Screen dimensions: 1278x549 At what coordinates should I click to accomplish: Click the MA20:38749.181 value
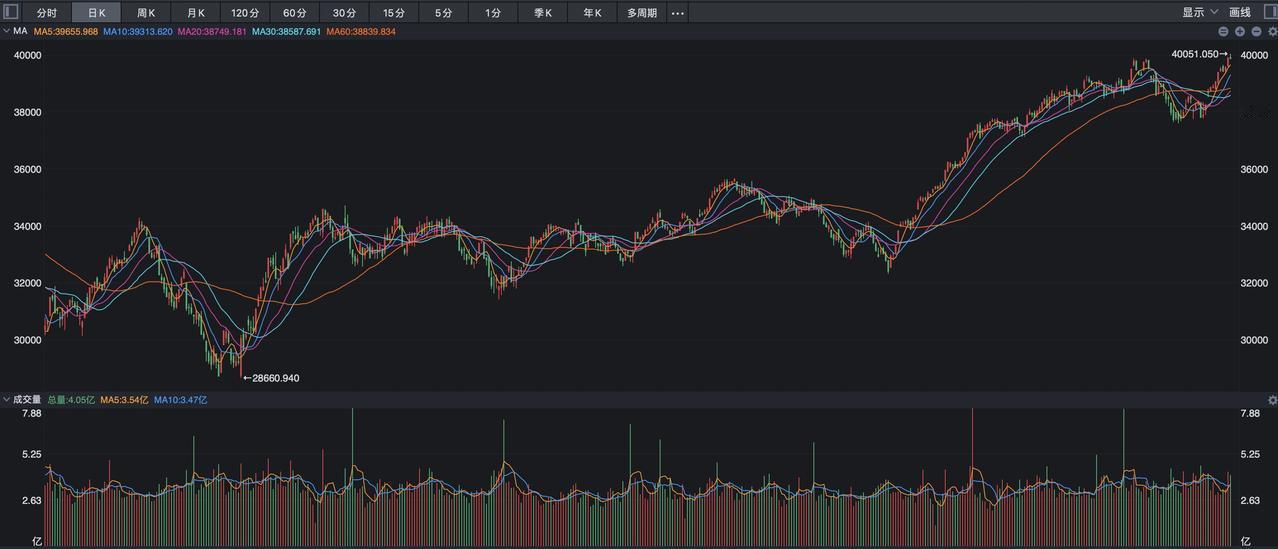(212, 32)
